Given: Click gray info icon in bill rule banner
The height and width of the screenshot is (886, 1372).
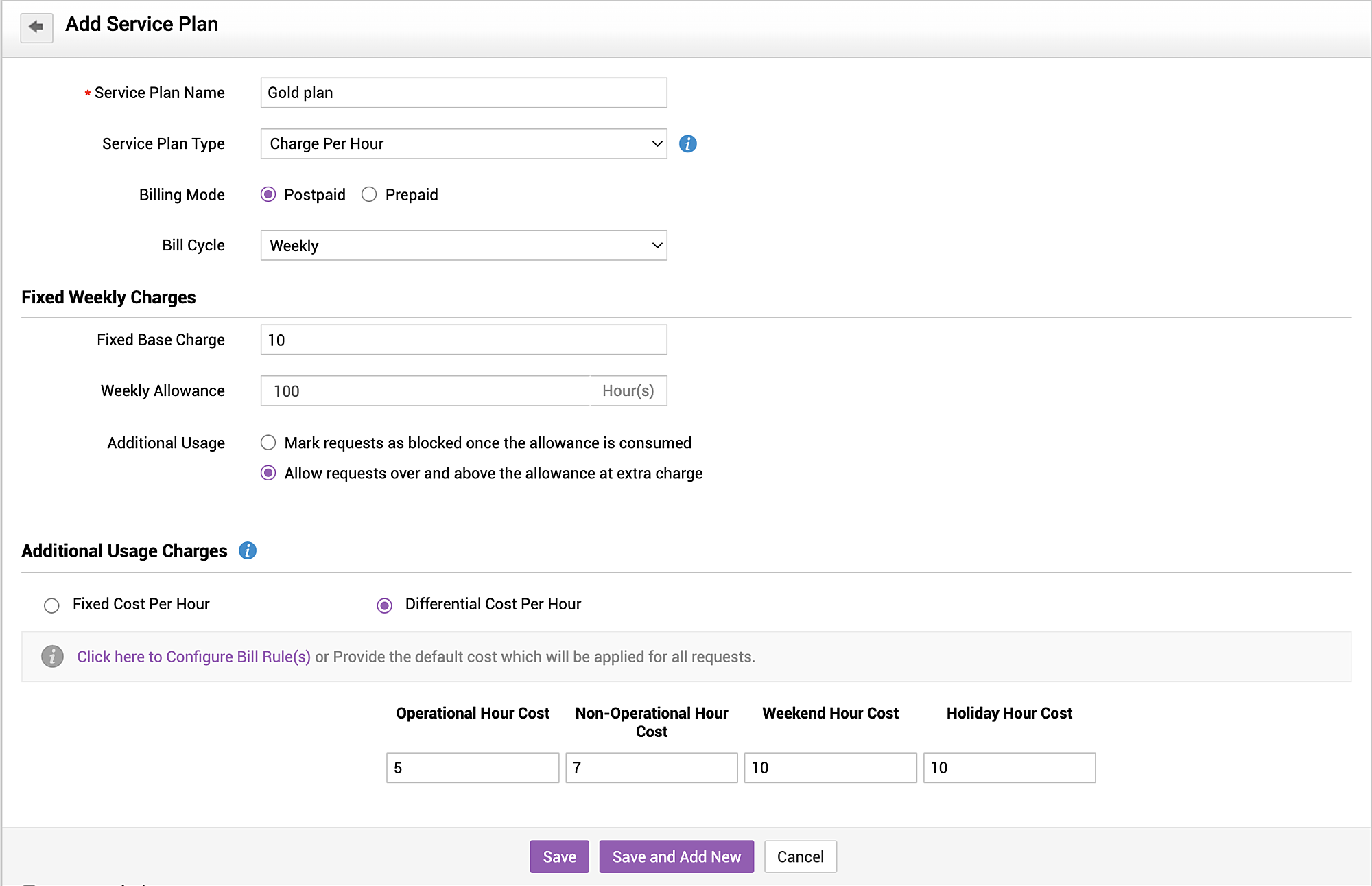Looking at the screenshot, I should 52,657.
